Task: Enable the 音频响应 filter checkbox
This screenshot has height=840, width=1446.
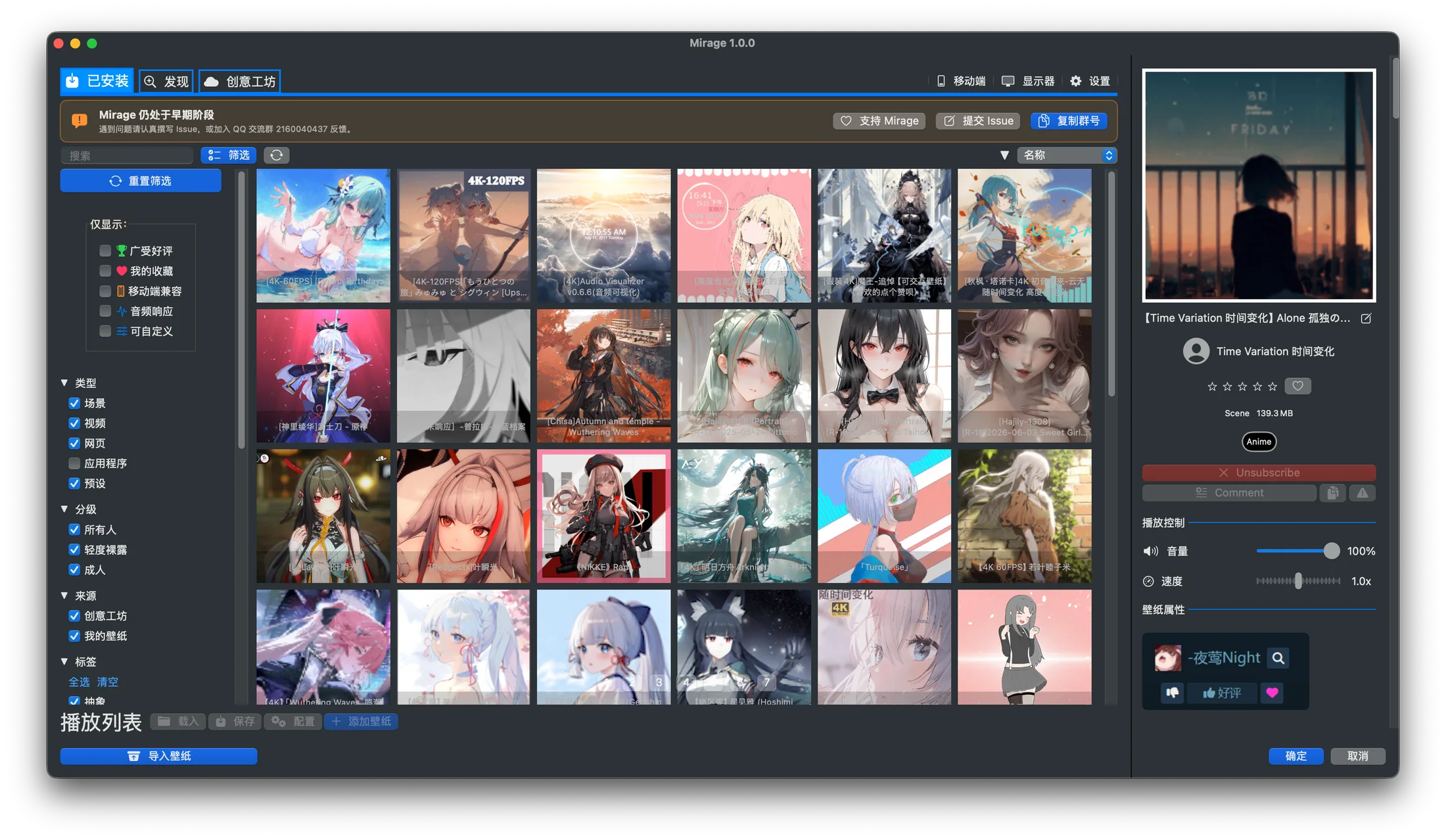Action: tap(105, 311)
